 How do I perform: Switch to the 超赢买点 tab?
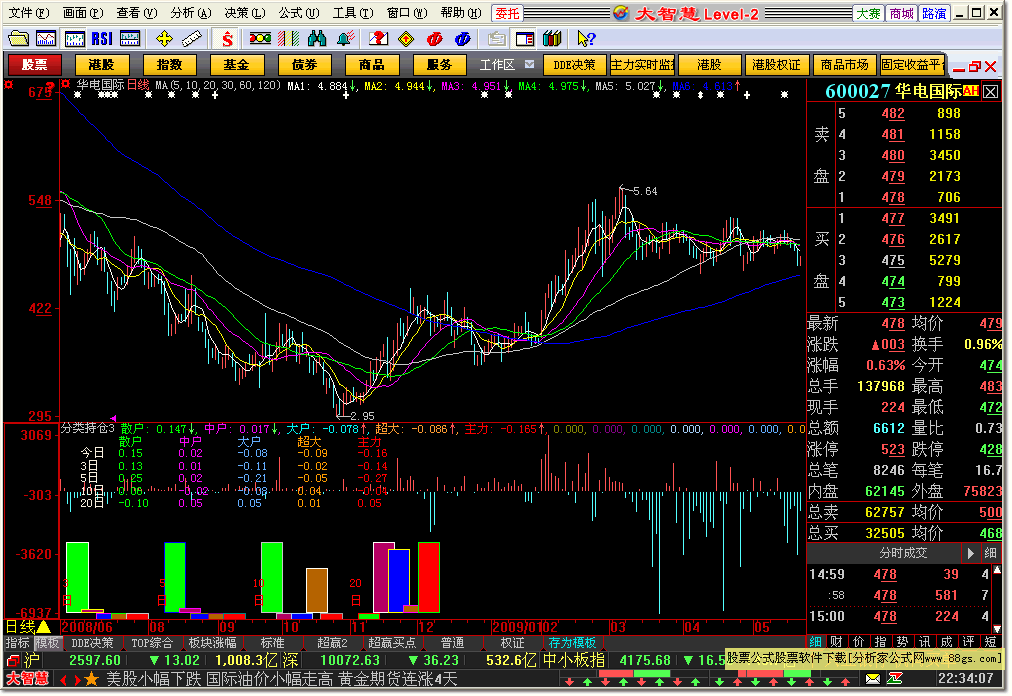pos(392,643)
